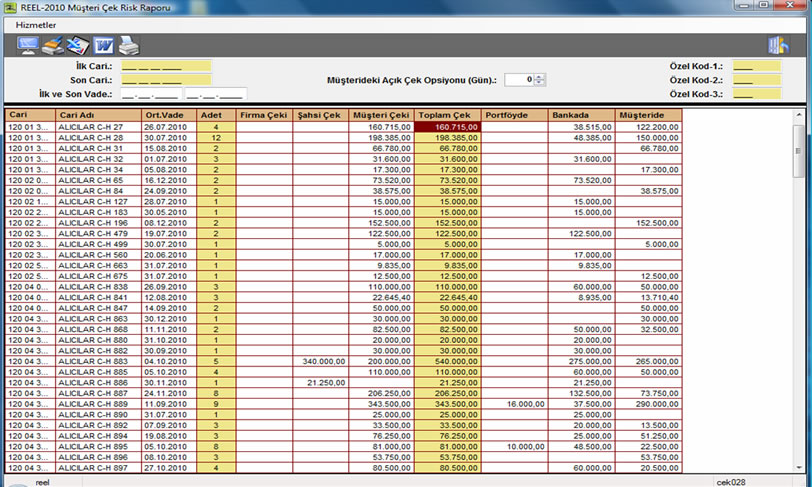Click the monitor screen preview toolbar icon
The image size is (812, 487).
(x=27, y=46)
